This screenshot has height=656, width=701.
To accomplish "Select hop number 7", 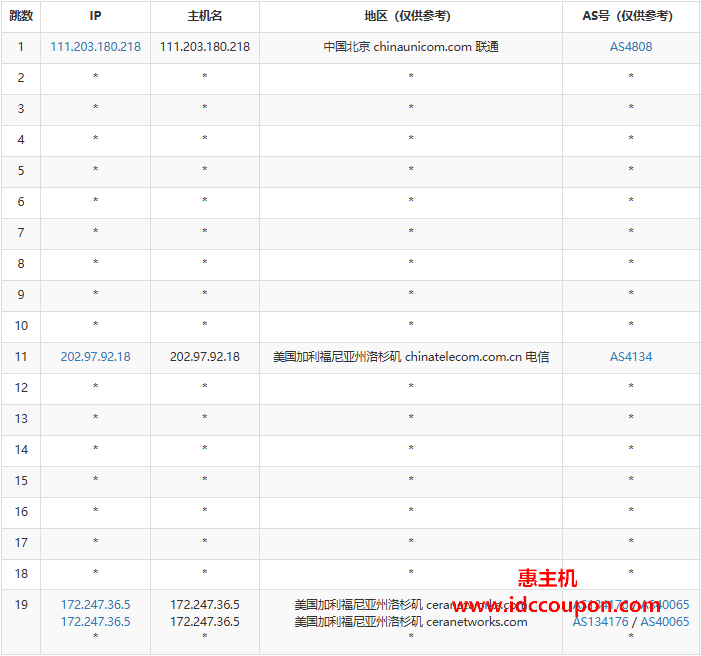I will (x=21, y=233).
